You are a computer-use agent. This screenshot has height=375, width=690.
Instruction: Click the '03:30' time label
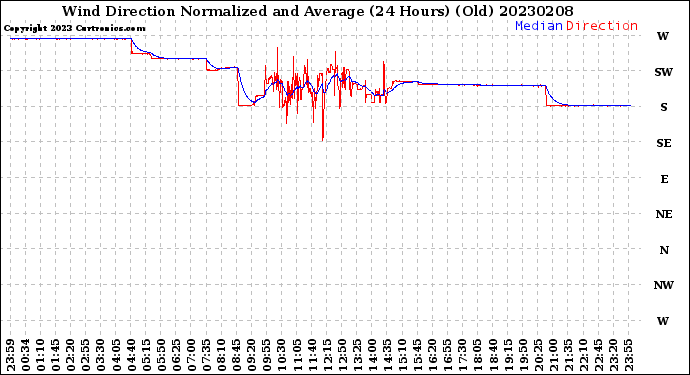[x=101, y=355]
